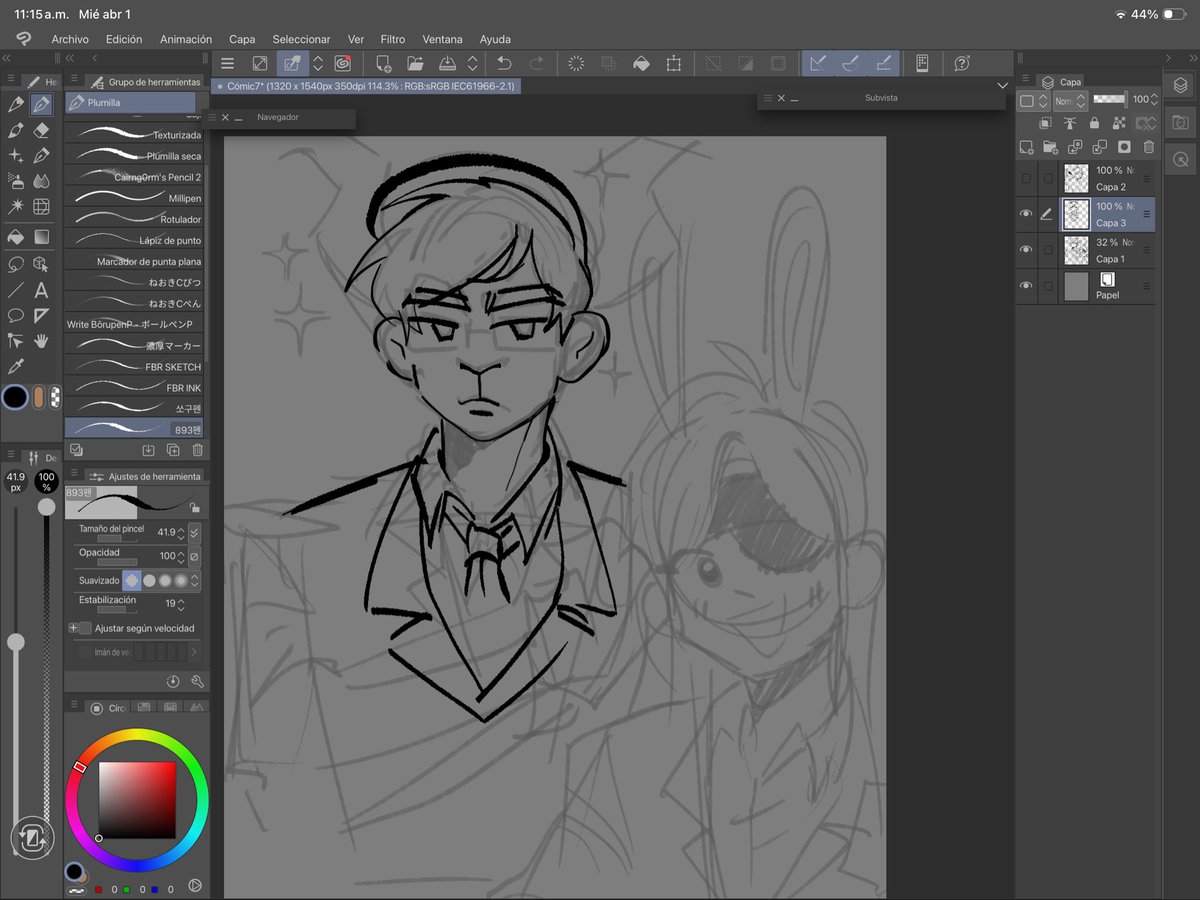
Task: Open the Edición menu
Action: [x=124, y=39]
